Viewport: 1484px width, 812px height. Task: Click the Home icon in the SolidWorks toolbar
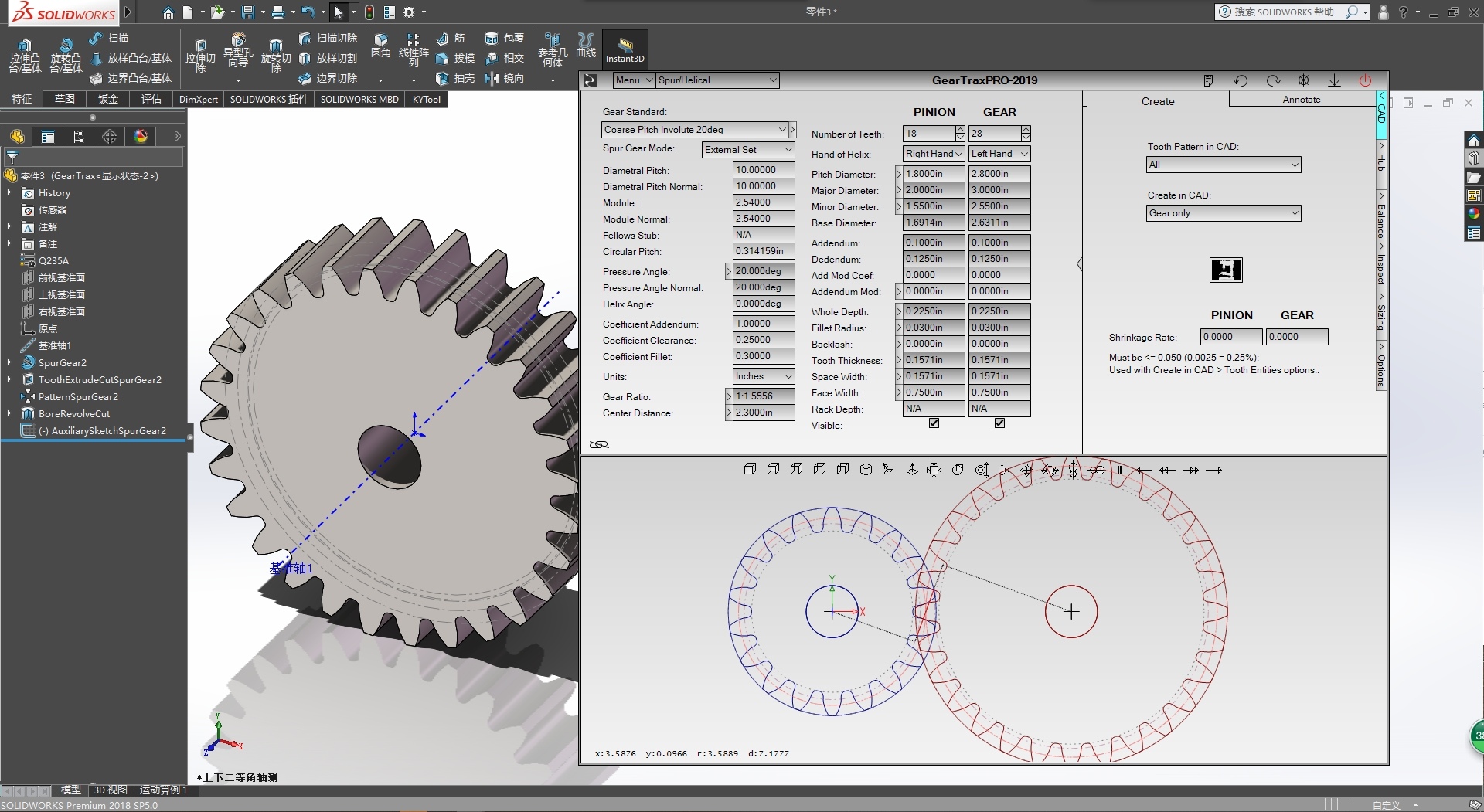point(168,12)
